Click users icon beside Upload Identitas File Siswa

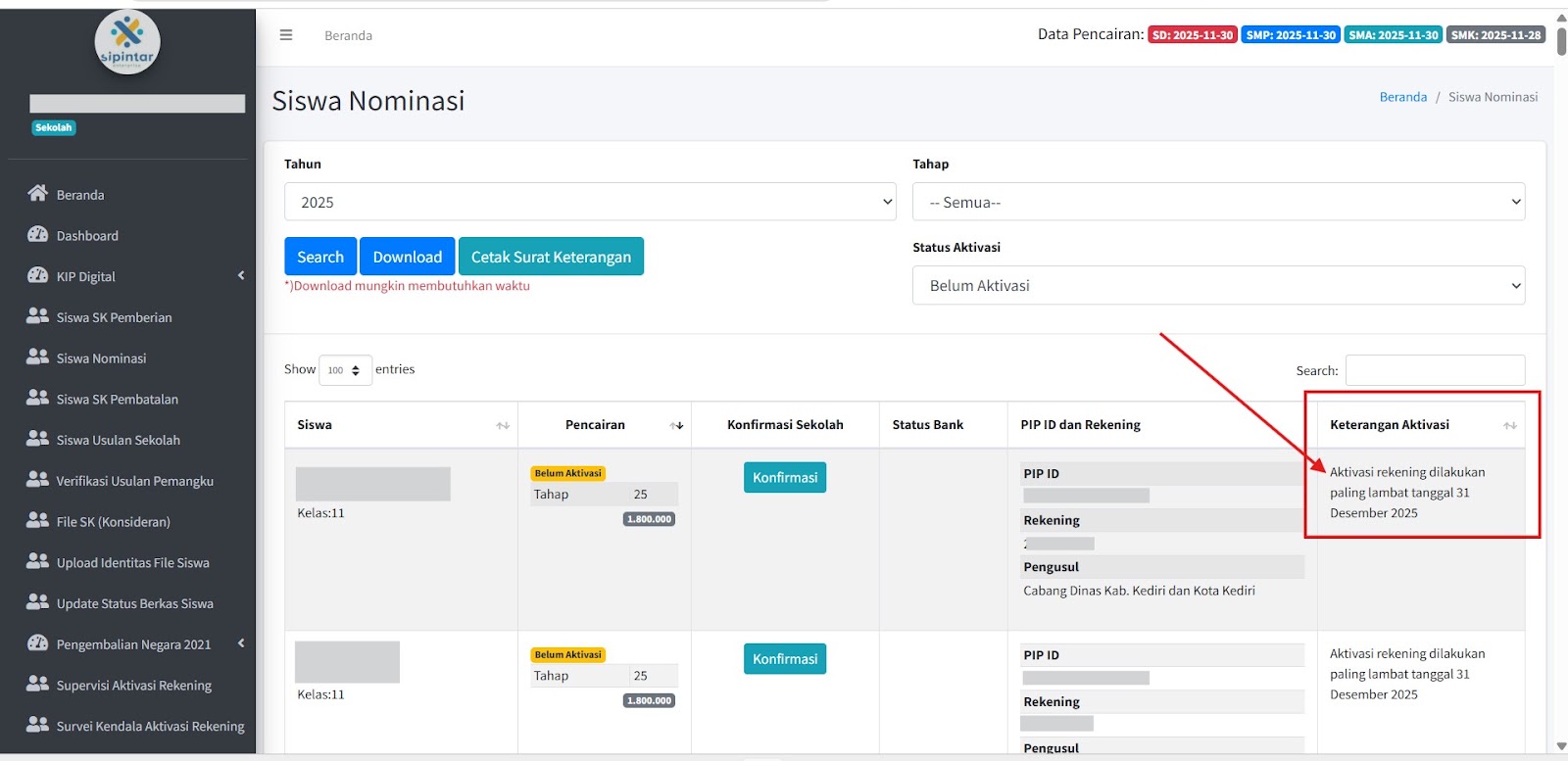[37, 561]
